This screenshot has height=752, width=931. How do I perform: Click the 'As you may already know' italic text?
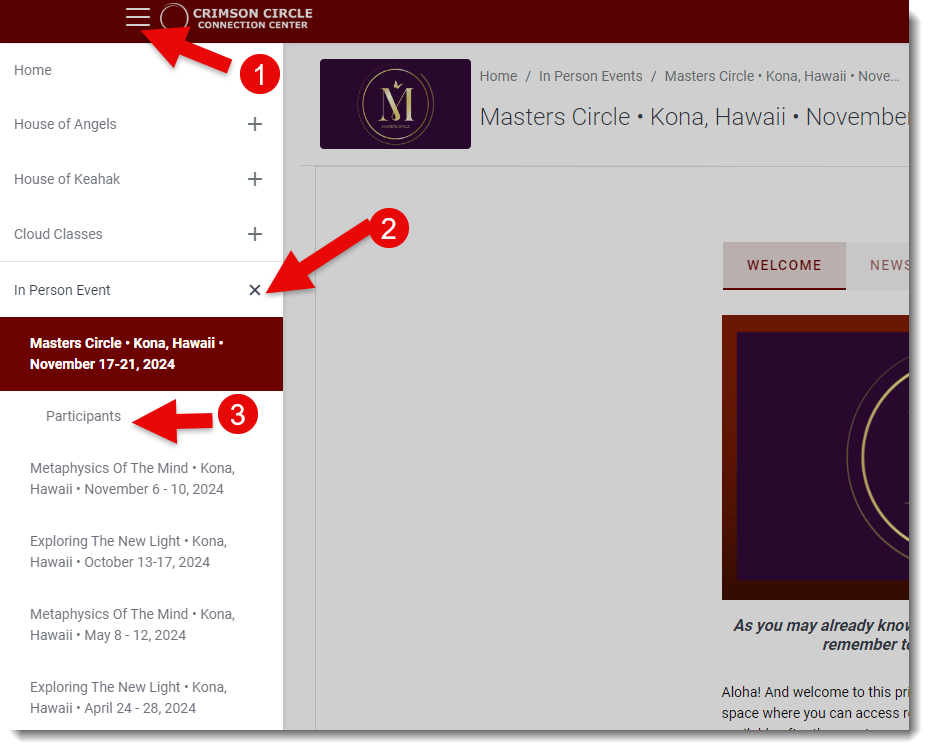[821, 635]
